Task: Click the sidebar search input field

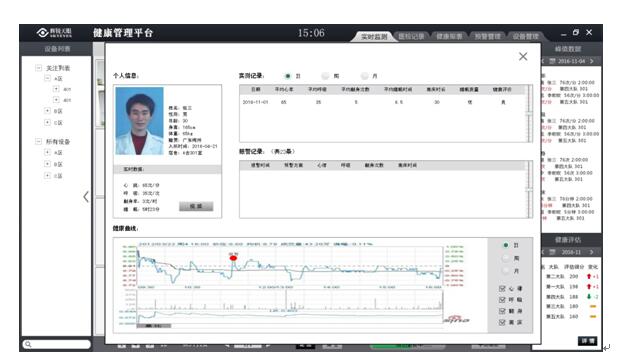Action: (57, 345)
